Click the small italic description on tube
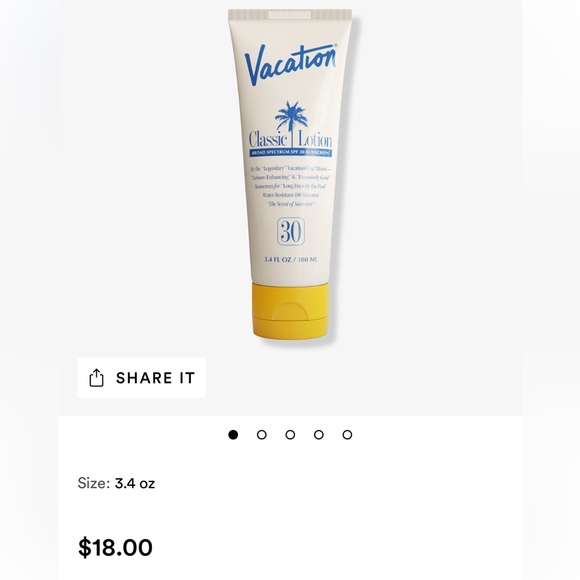This screenshot has width=580, height=580. [290, 186]
